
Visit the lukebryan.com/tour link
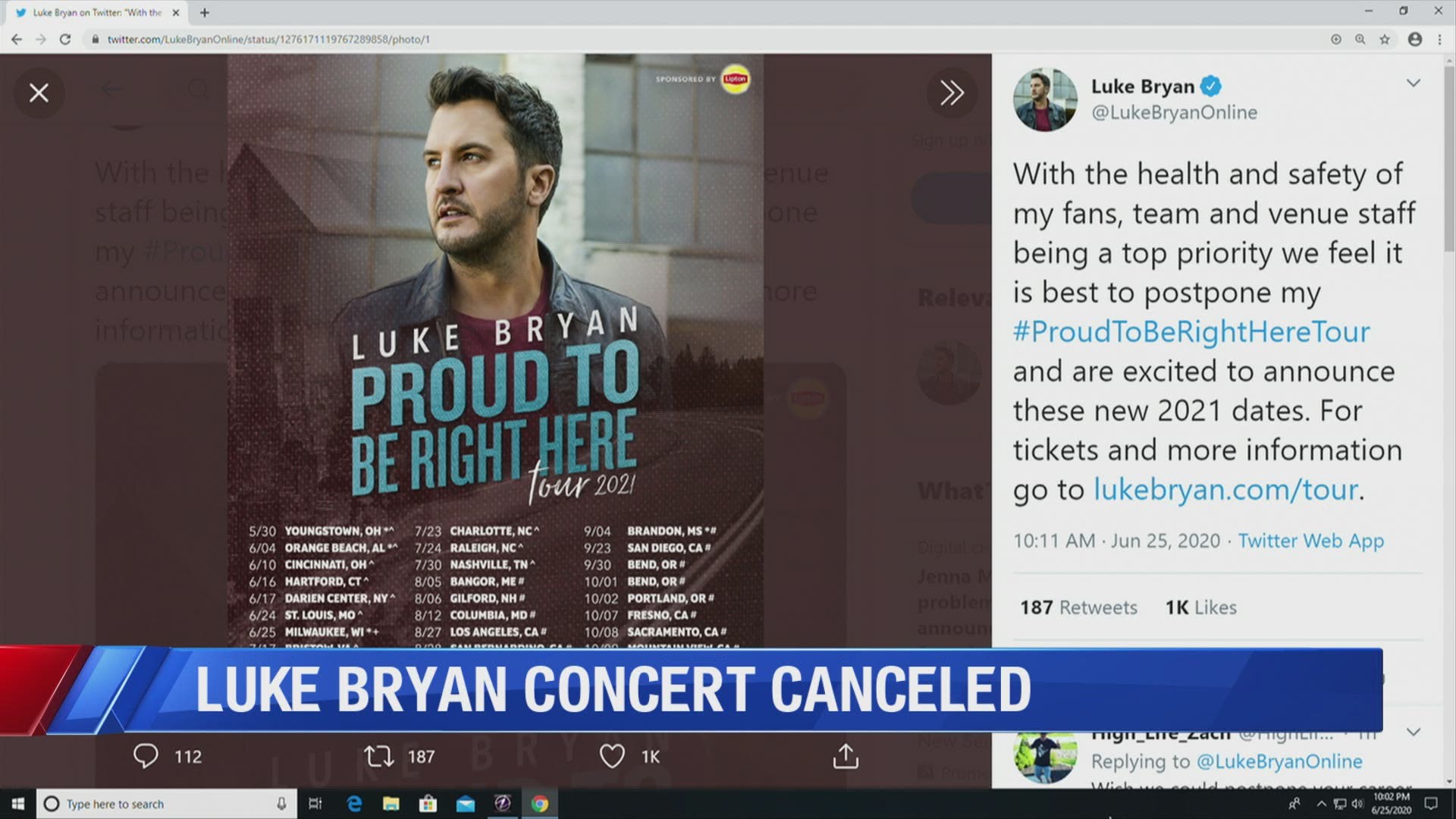[x=1225, y=489]
